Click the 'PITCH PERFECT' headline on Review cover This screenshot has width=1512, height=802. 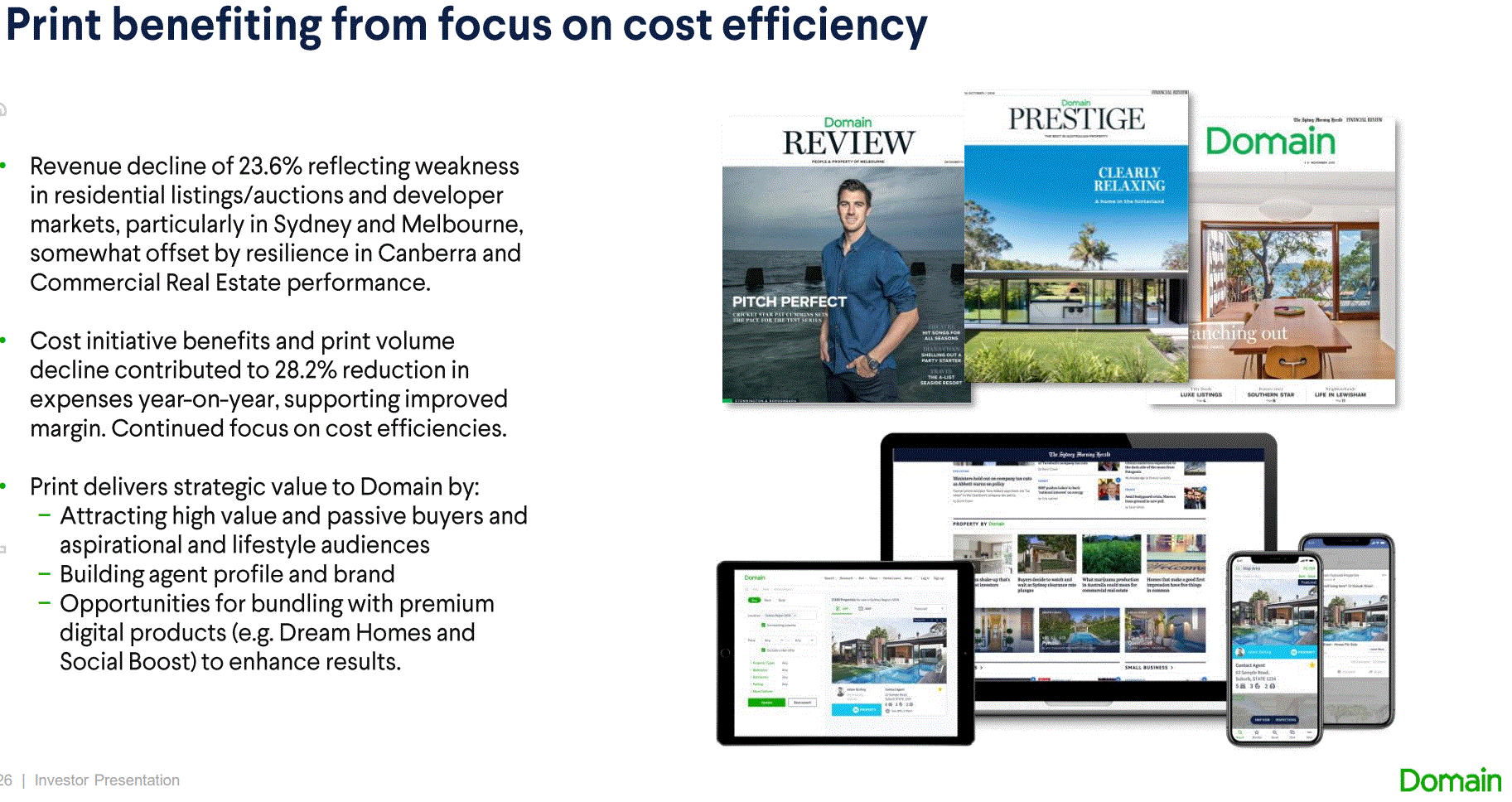tap(790, 302)
